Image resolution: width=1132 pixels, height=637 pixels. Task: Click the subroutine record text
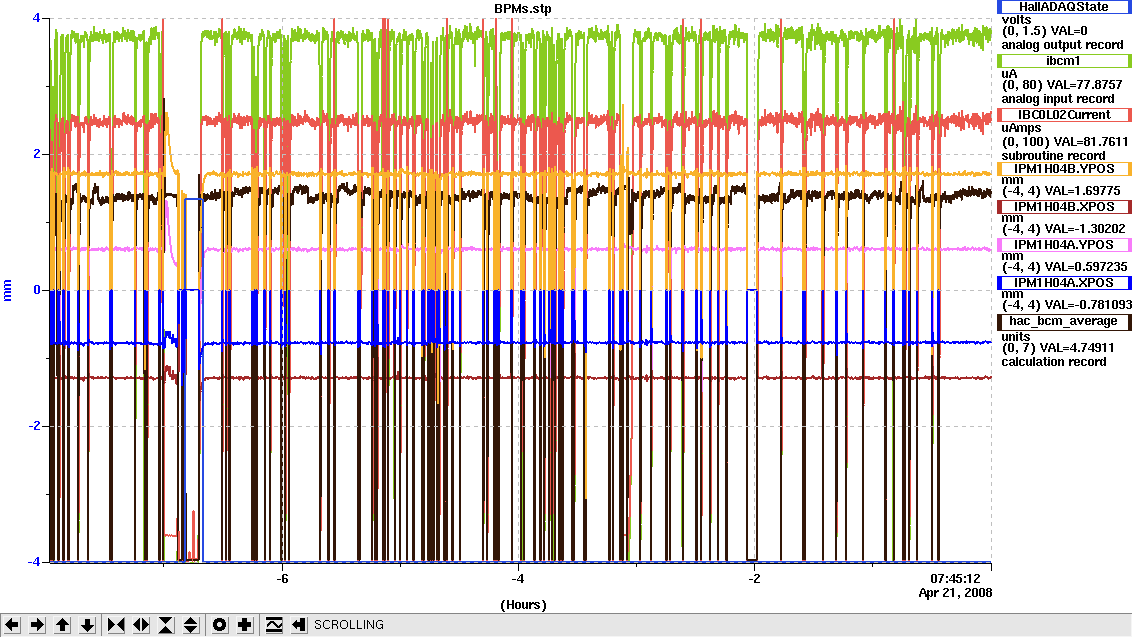pyautogui.click(x=1053, y=156)
